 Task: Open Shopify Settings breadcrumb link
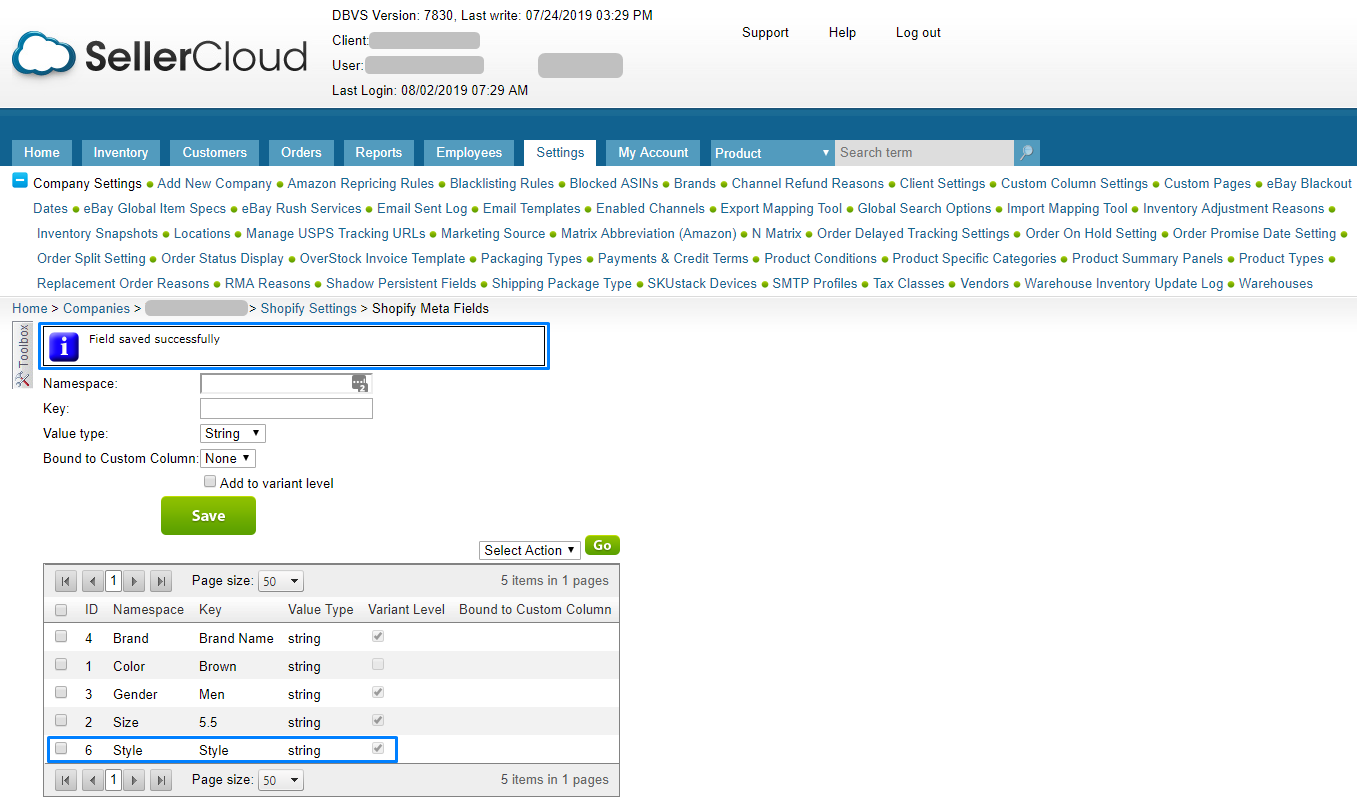308,308
